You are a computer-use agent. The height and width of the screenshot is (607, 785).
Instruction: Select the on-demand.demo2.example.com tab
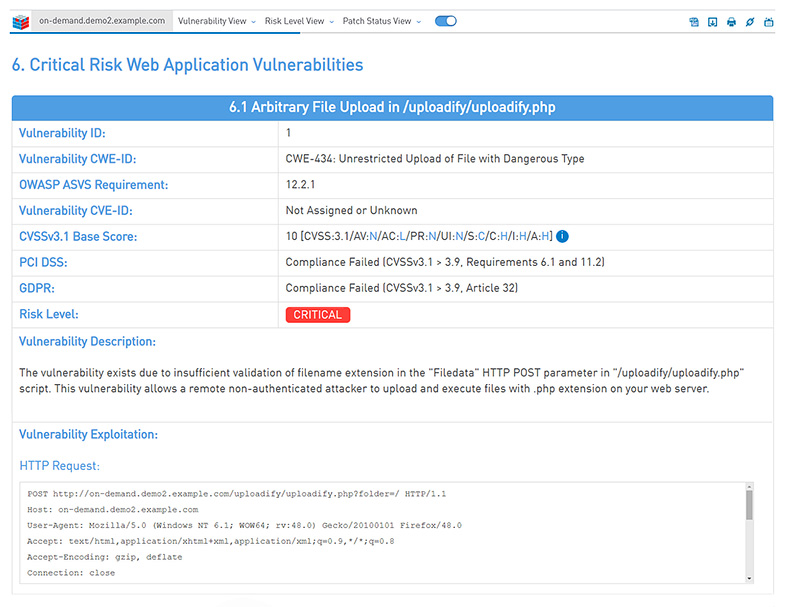101,21
